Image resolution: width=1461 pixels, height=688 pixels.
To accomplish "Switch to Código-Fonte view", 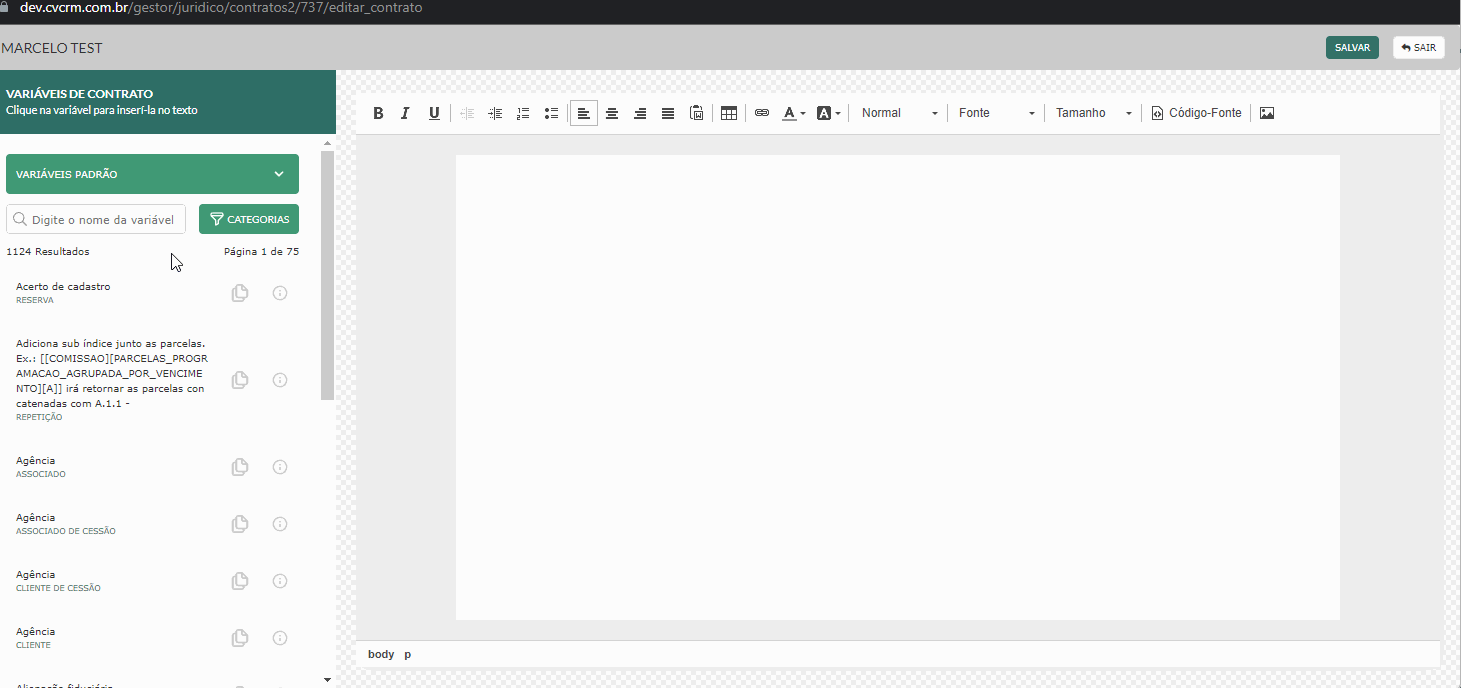I will click(x=1196, y=113).
